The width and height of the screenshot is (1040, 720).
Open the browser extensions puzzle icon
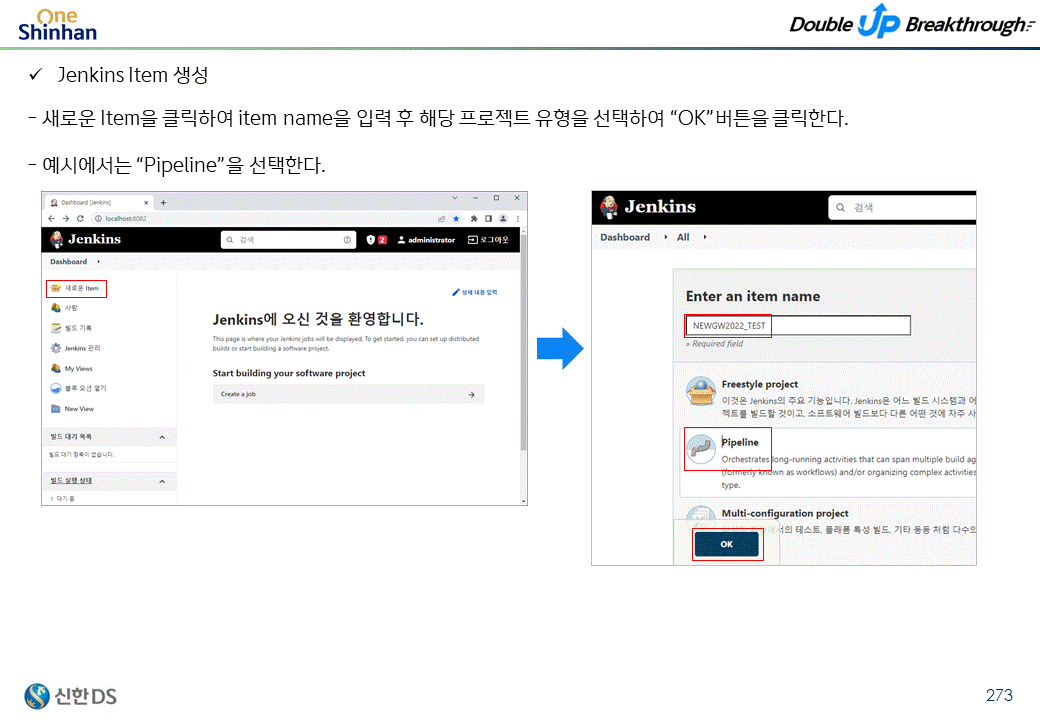[x=474, y=219]
